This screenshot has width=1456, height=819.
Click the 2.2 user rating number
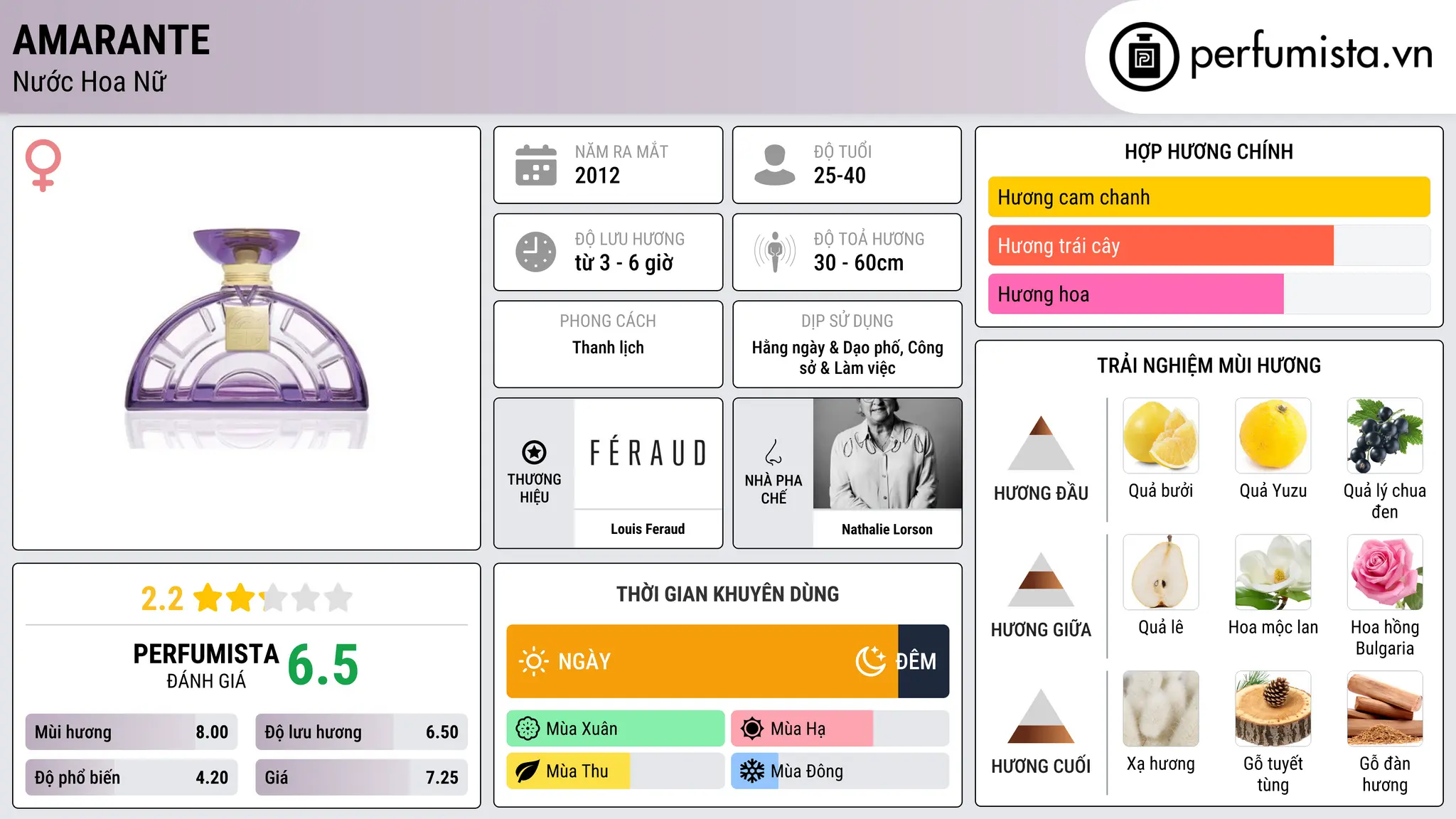click(x=162, y=599)
